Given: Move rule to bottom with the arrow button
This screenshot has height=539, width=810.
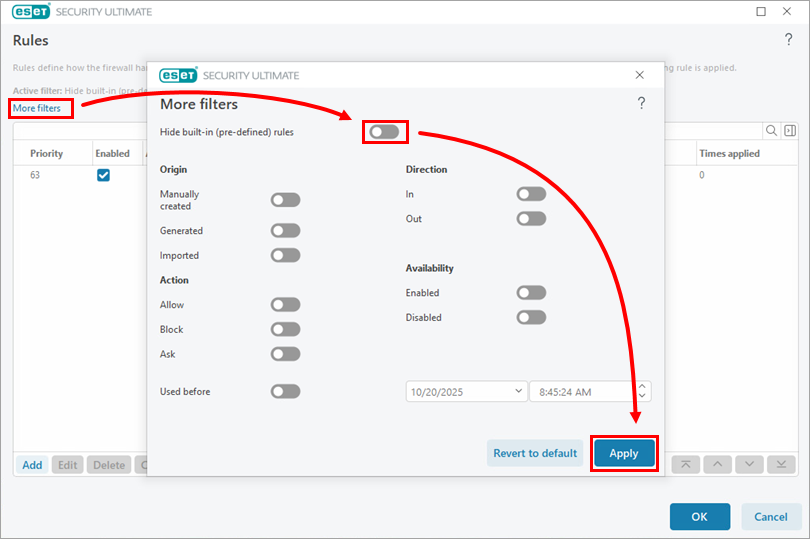Looking at the screenshot, I should coord(780,464).
